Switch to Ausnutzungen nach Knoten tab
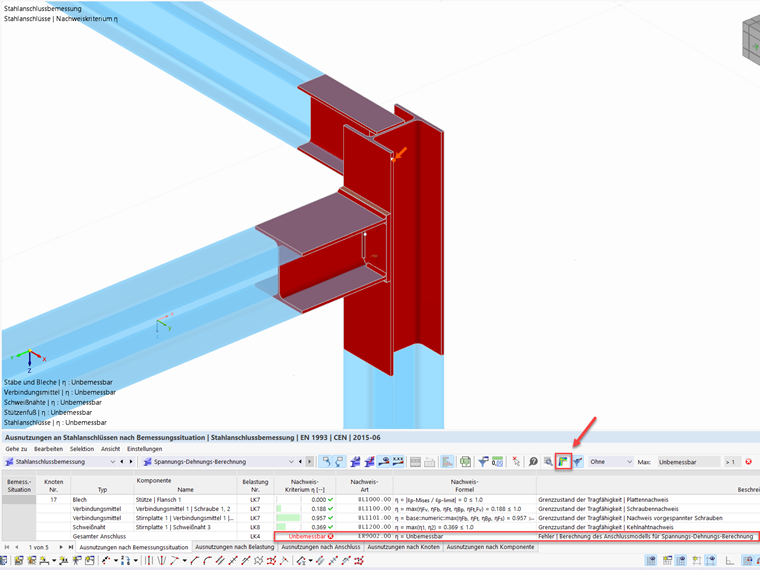The height and width of the screenshot is (570, 760). point(403,547)
